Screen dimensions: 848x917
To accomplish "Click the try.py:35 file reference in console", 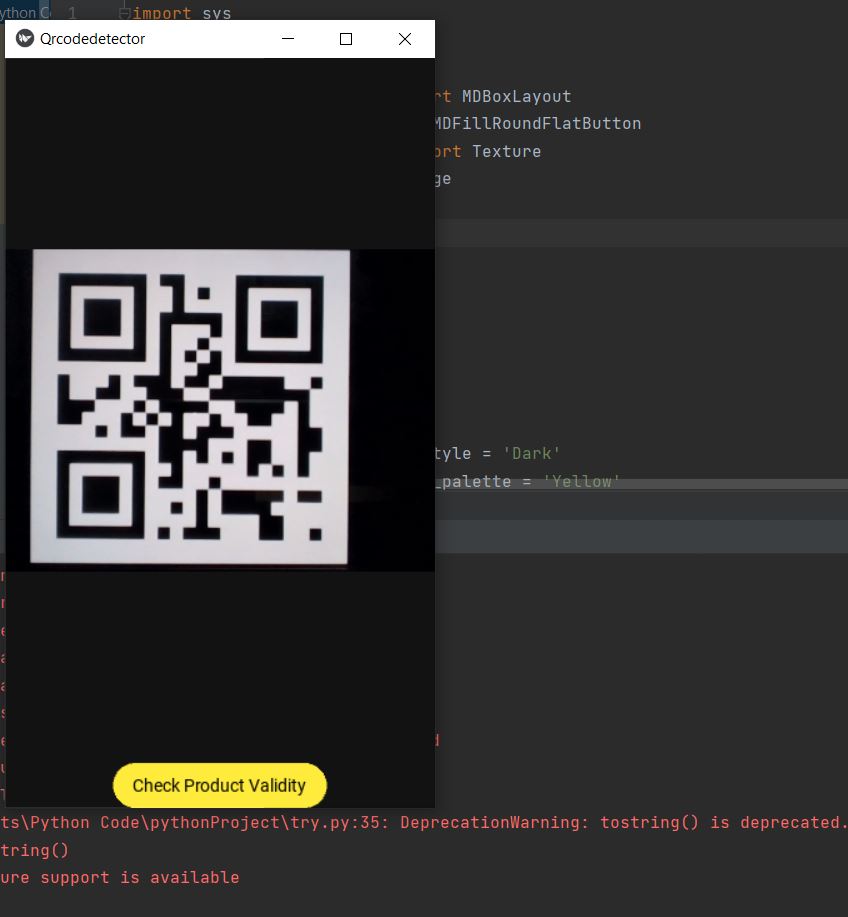I will click(335, 822).
